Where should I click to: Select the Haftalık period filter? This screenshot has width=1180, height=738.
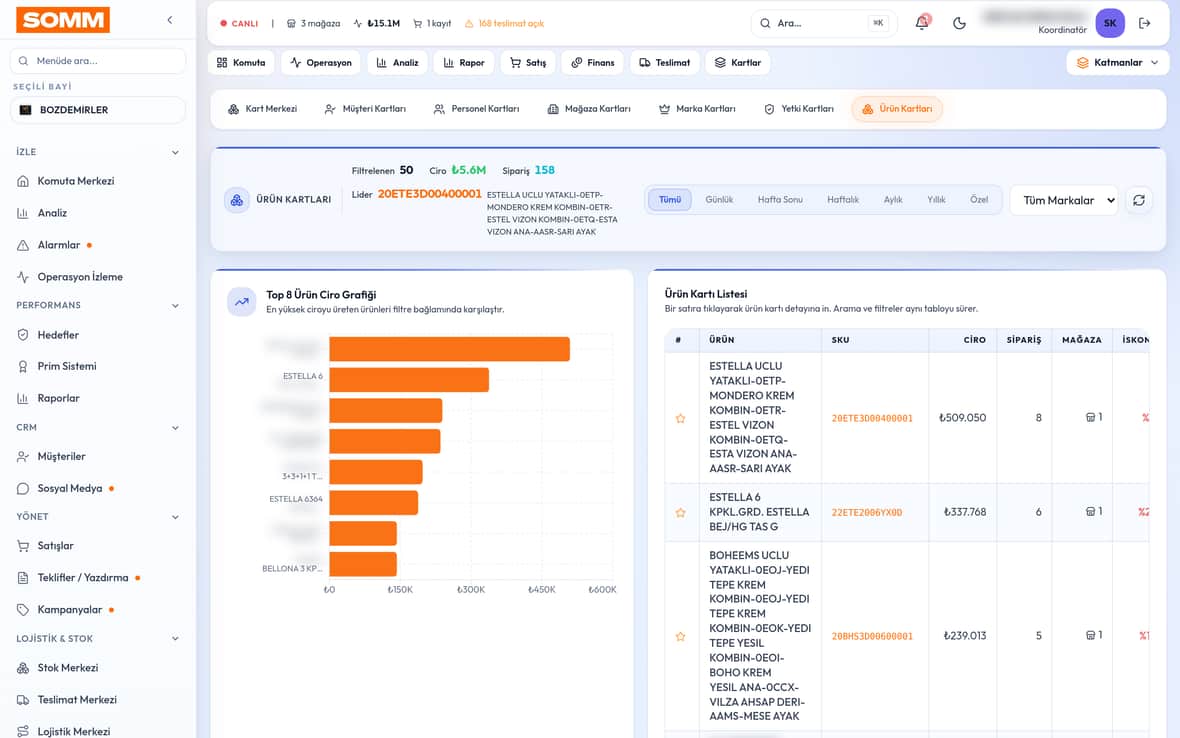[843, 200]
